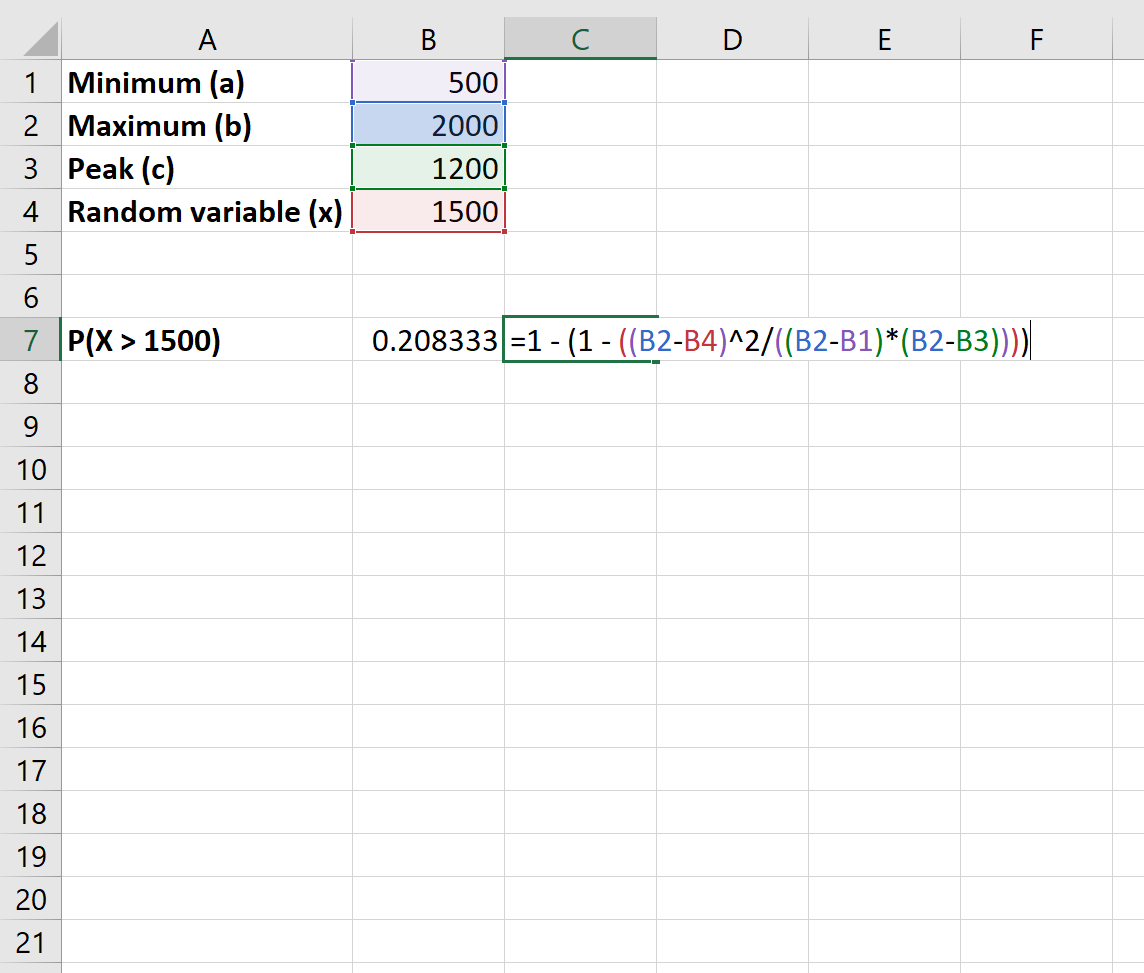Click row header 21
This screenshot has height=973, width=1144.
(31, 941)
